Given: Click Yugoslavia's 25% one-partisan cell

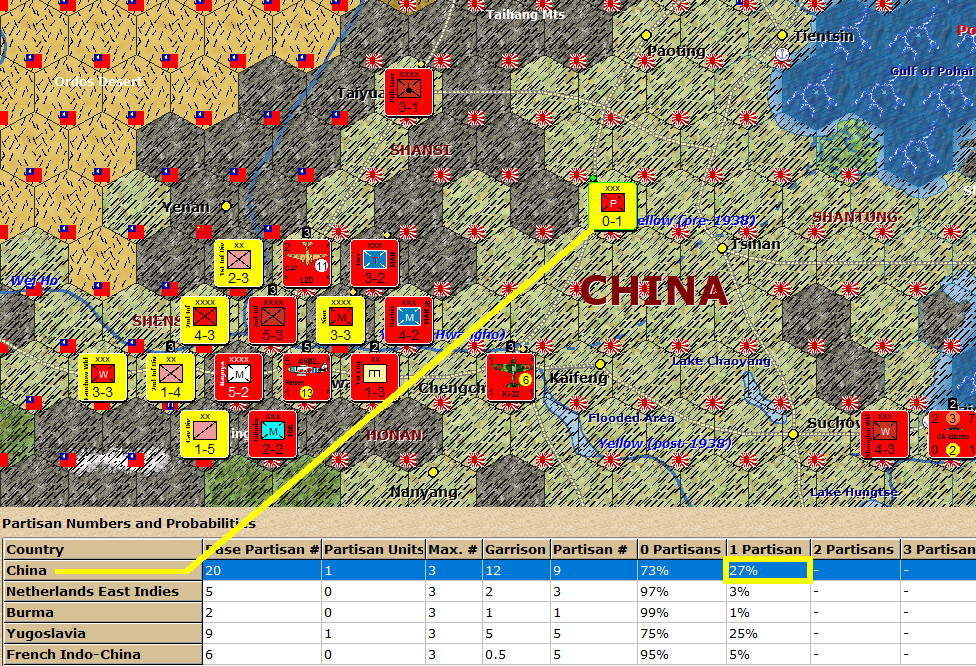Looking at the screenshot, I should [x=768, y=634].
